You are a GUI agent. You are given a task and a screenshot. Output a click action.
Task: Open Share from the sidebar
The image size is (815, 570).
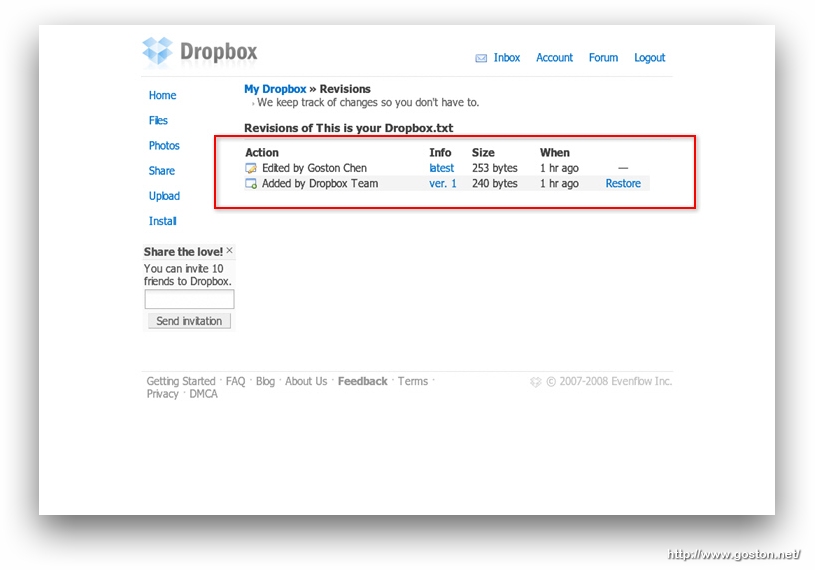click(x=162, y=171)
